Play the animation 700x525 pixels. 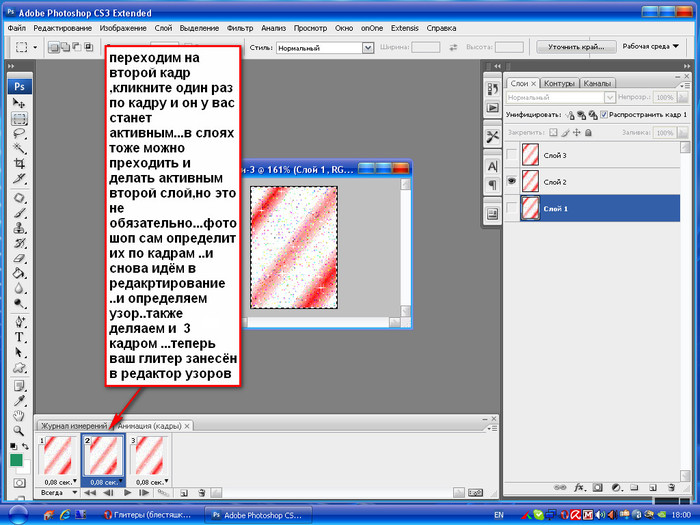point(128,493)
